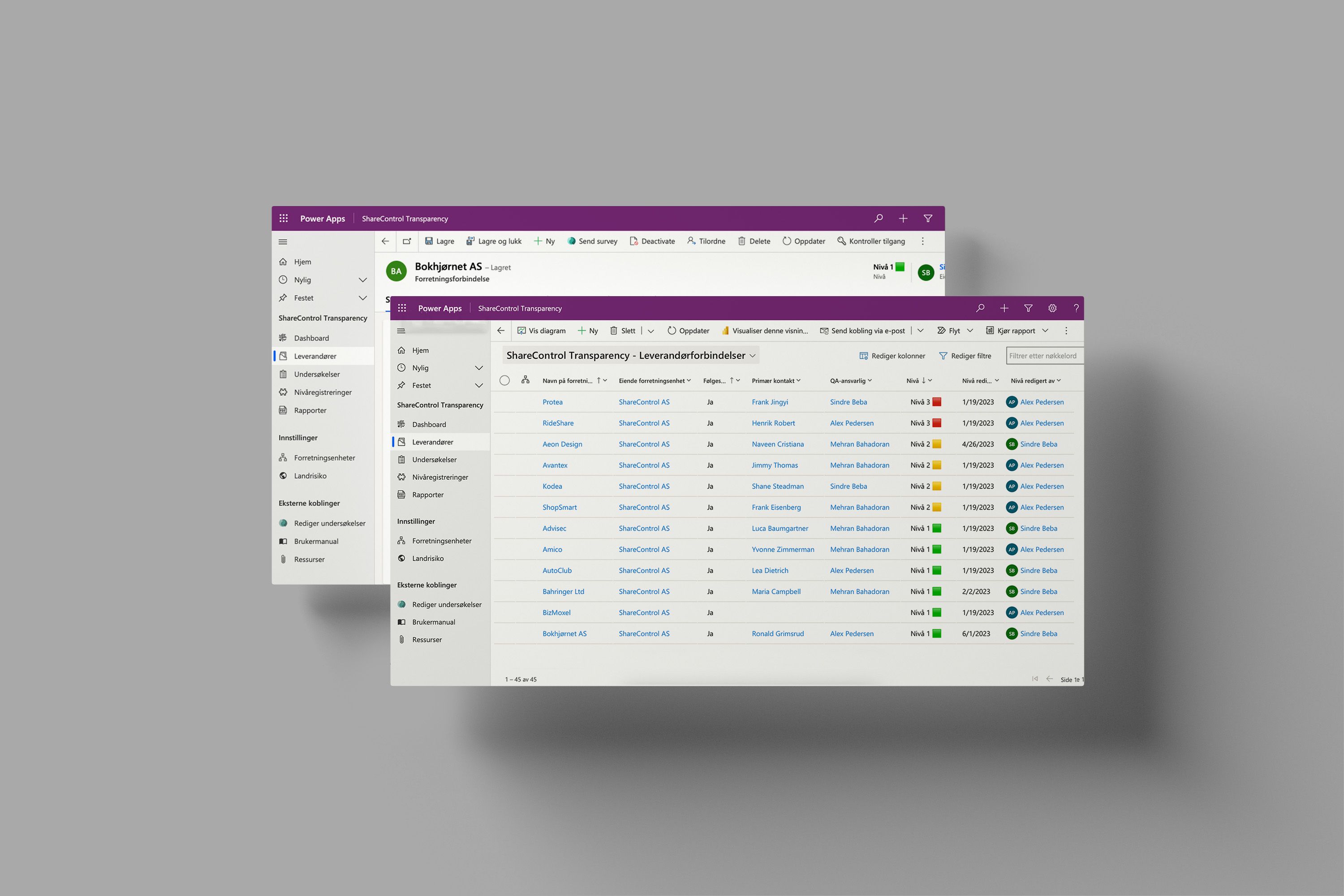The width and height of the screenshot is (1344, 896).
Task: Select Dashboard in the front sidebar
Action: [x=429, y=424]
